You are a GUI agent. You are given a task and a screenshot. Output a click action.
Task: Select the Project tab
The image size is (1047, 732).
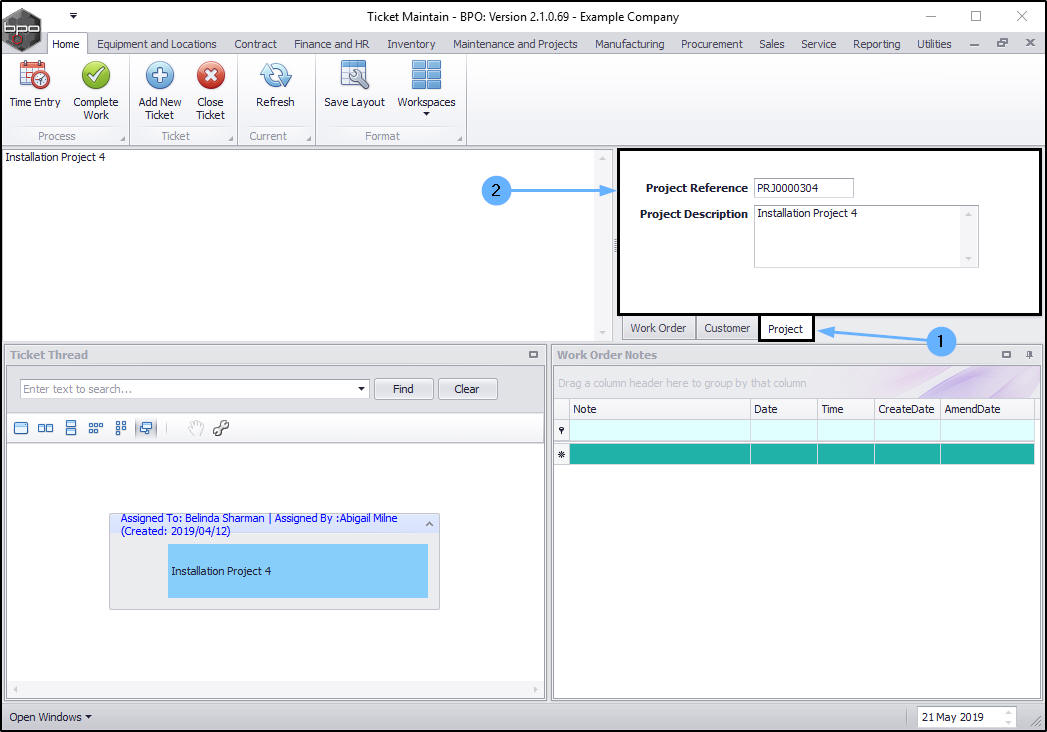(785, 329)
